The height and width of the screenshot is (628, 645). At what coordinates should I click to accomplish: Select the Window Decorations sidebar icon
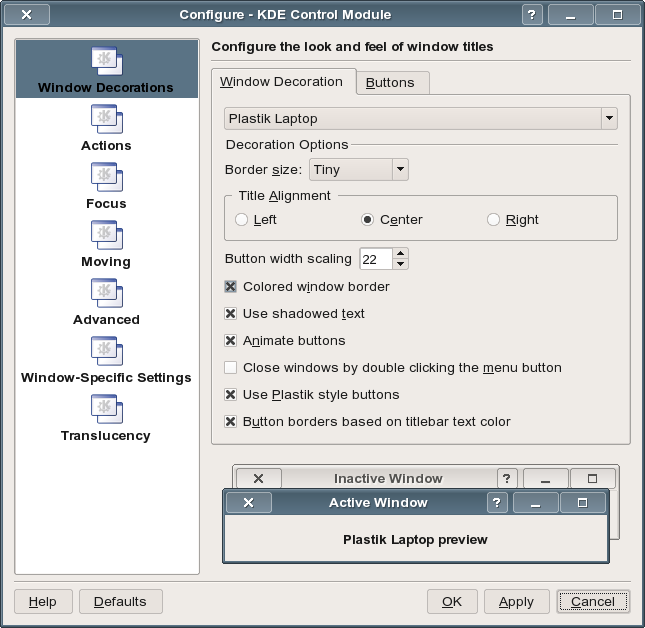(107, 61)
